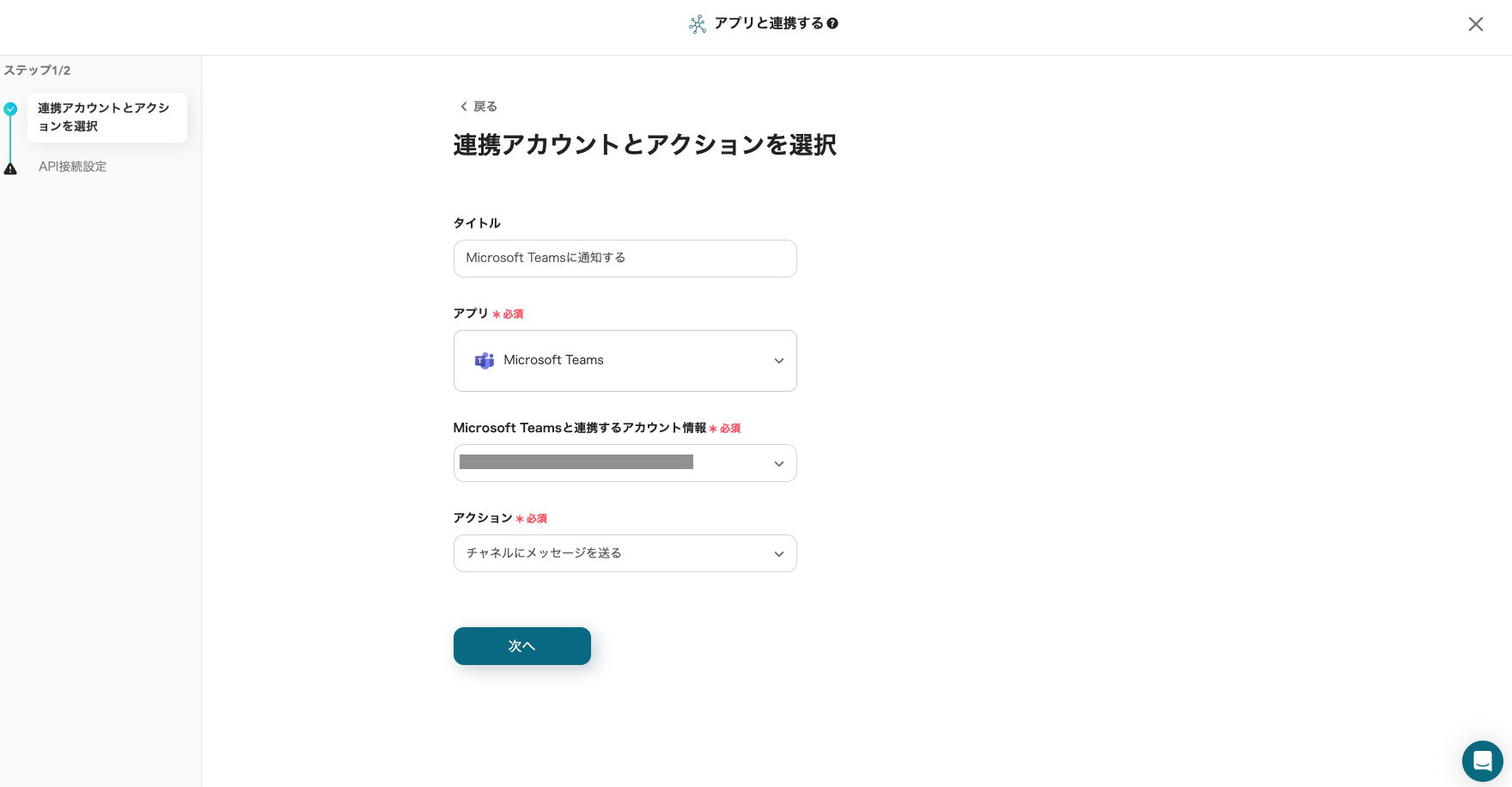
Task: Open the chat support widget
Action: click(x=1482, y=761)
